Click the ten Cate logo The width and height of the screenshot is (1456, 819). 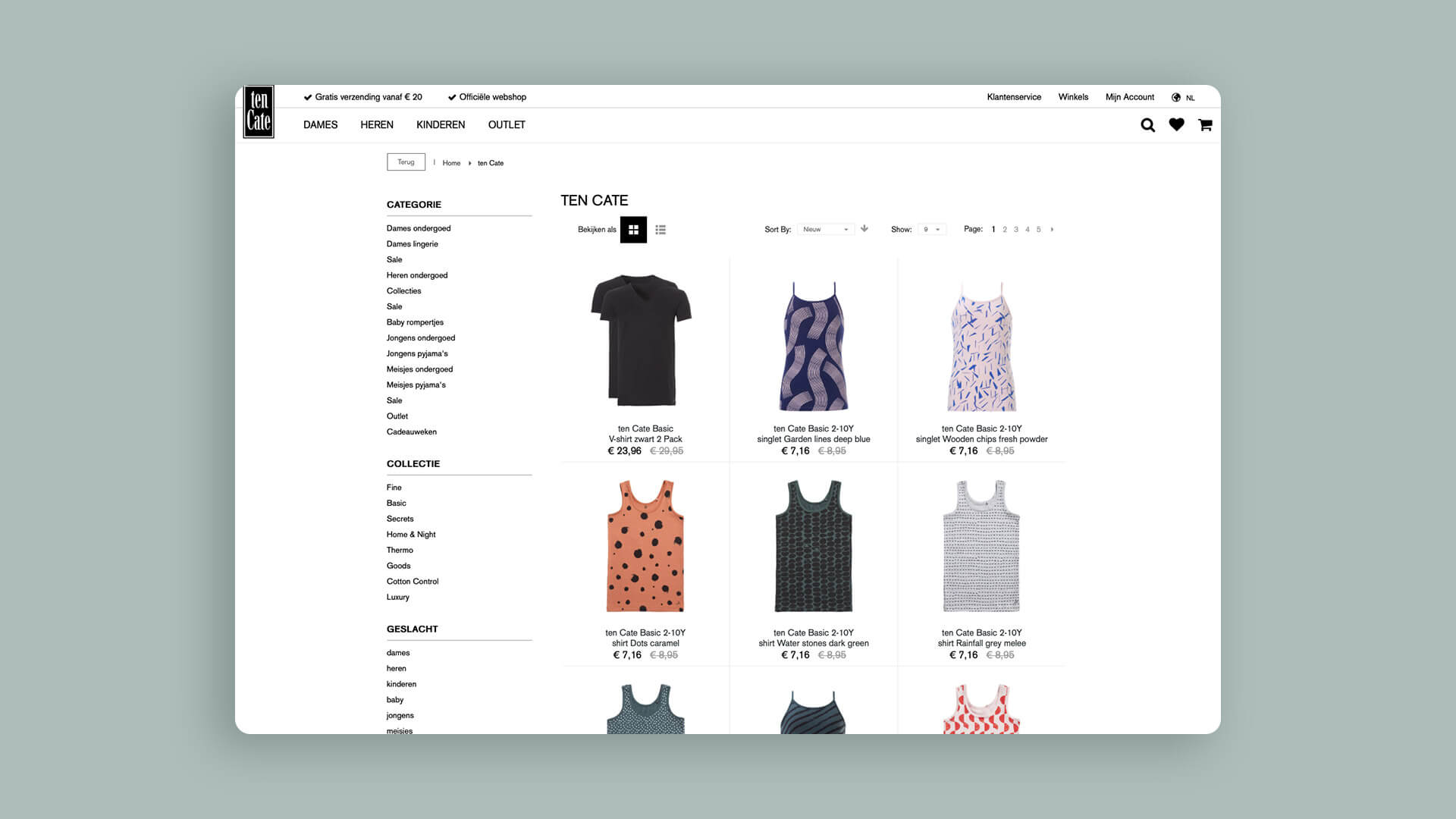tap(258, 112)
